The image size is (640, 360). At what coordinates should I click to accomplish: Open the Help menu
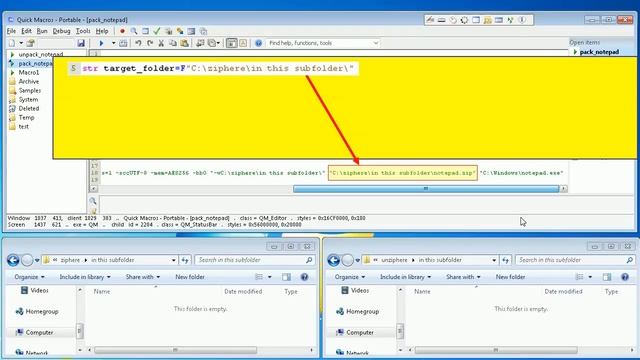[102, 31]
